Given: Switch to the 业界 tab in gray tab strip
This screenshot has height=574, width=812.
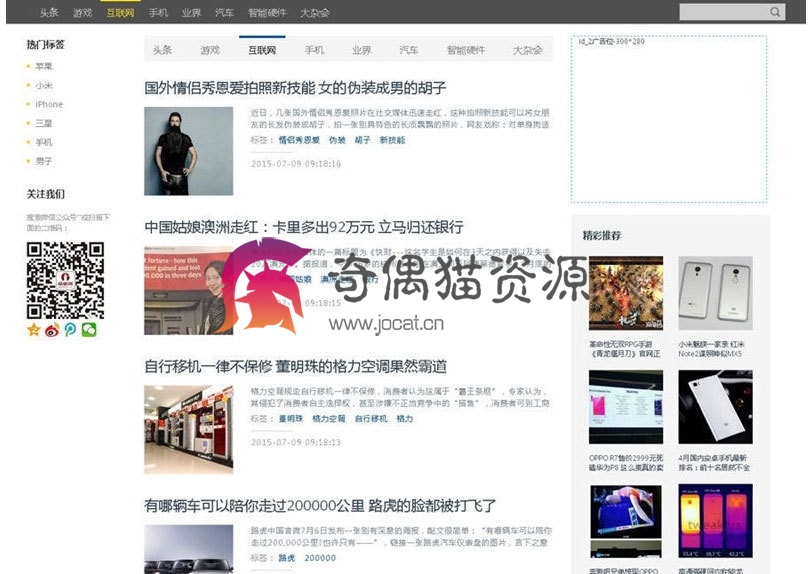Looking at the screenshot, I should point(361,50).
